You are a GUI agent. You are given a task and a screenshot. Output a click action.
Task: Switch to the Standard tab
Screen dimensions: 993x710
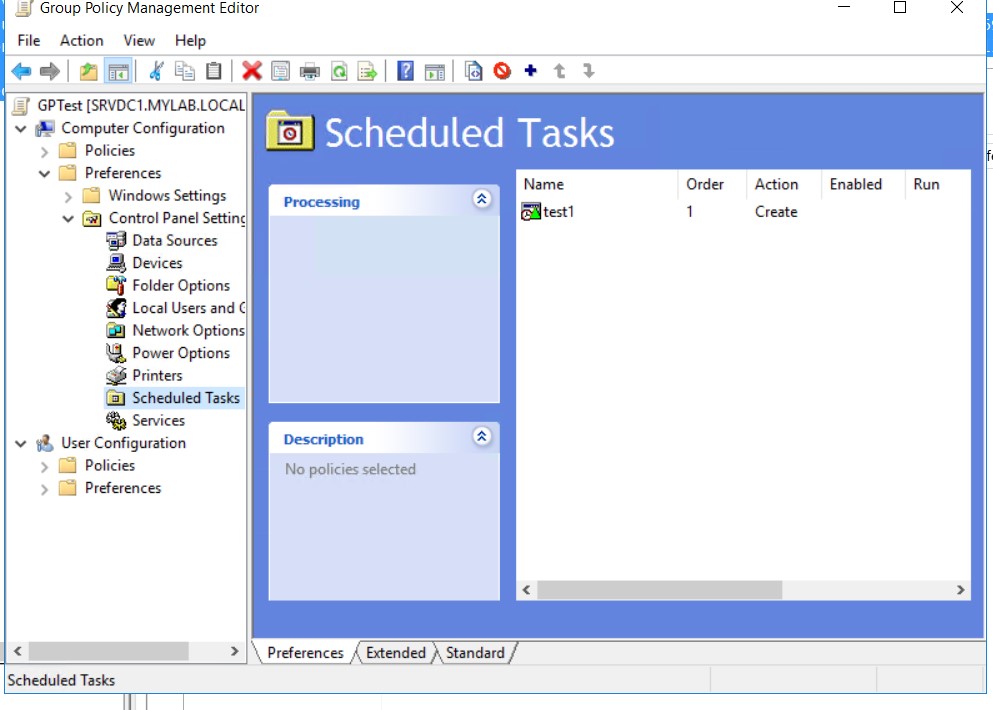tap(475, 652)
